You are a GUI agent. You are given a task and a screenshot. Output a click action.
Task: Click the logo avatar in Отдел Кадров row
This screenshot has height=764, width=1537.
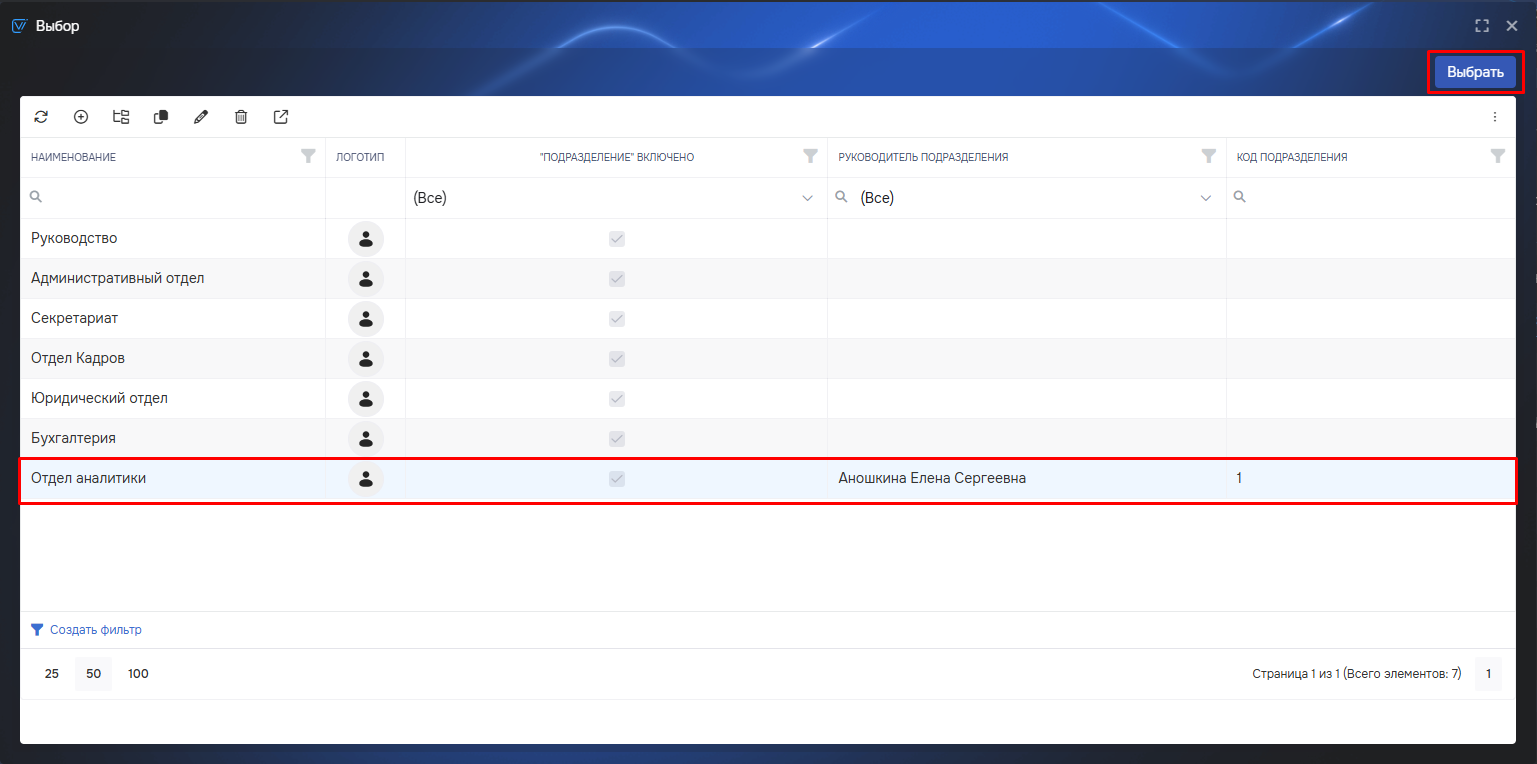pyautogui.click(x=366, y=359)
